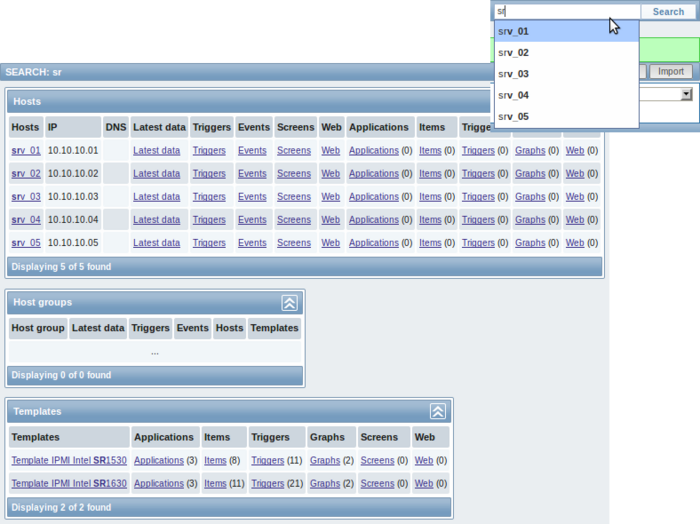Image resolution: width=700 pixels, height=524 pixels.
Task: Open Screens for srv_02
Action: 294,174
